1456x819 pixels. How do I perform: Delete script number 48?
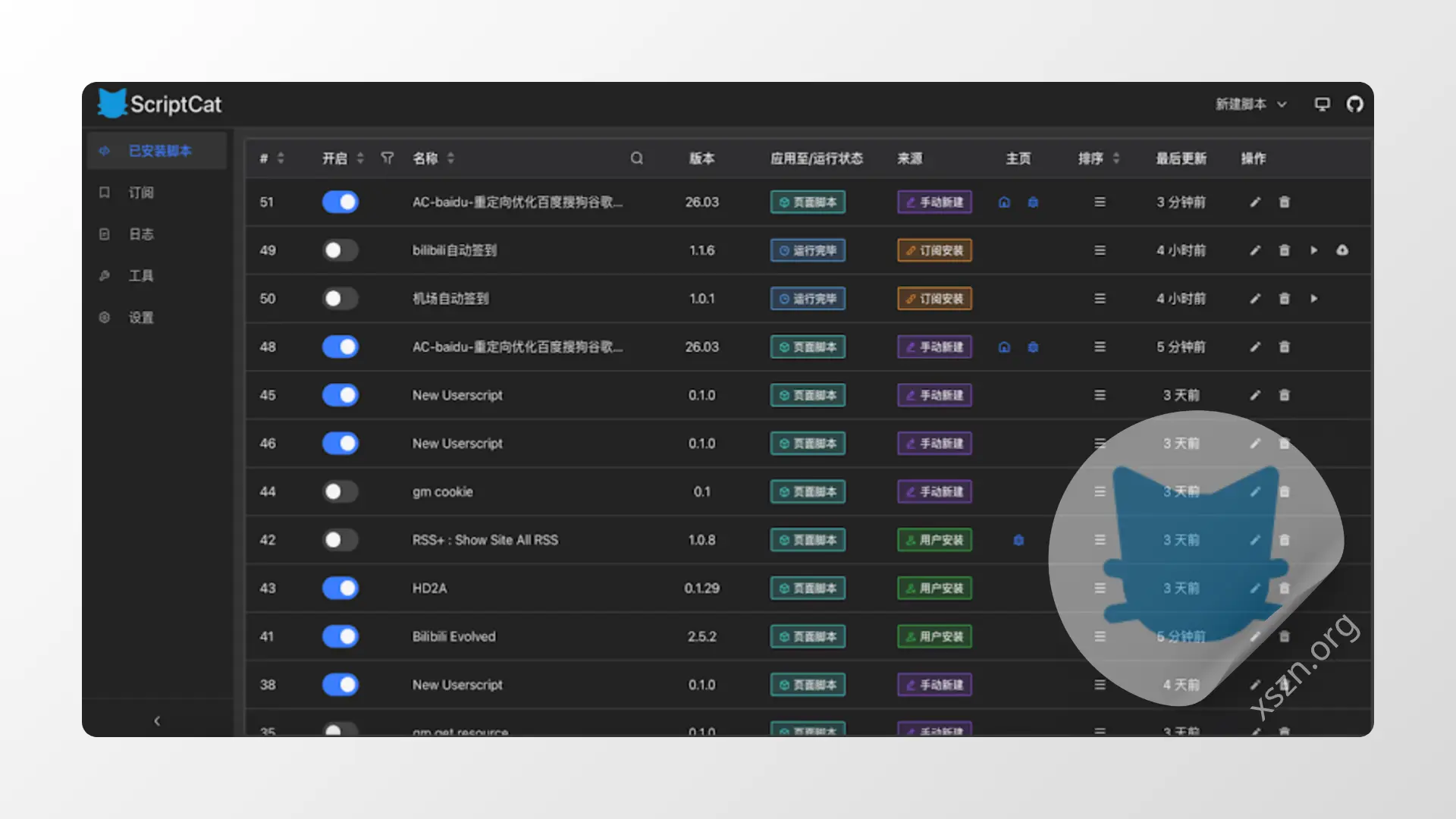coord(1284,347)
